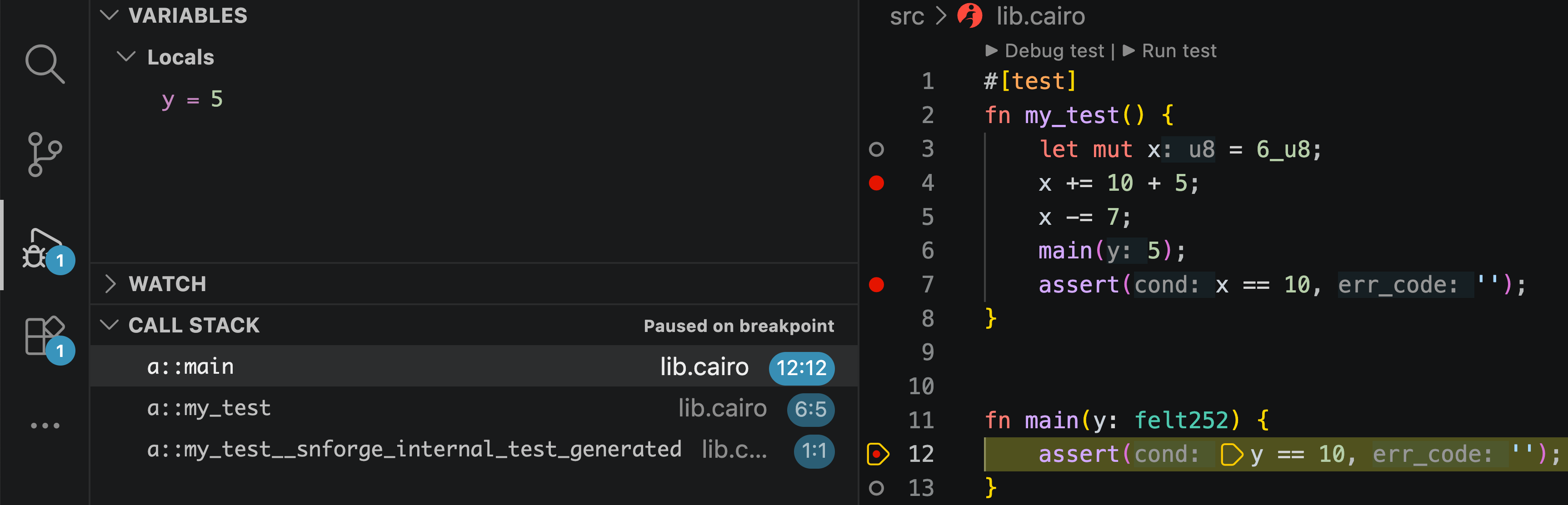Expand the WATCH section
Image resolution: width=1568 pixels, height=505 pixels.
coord(110,283)
